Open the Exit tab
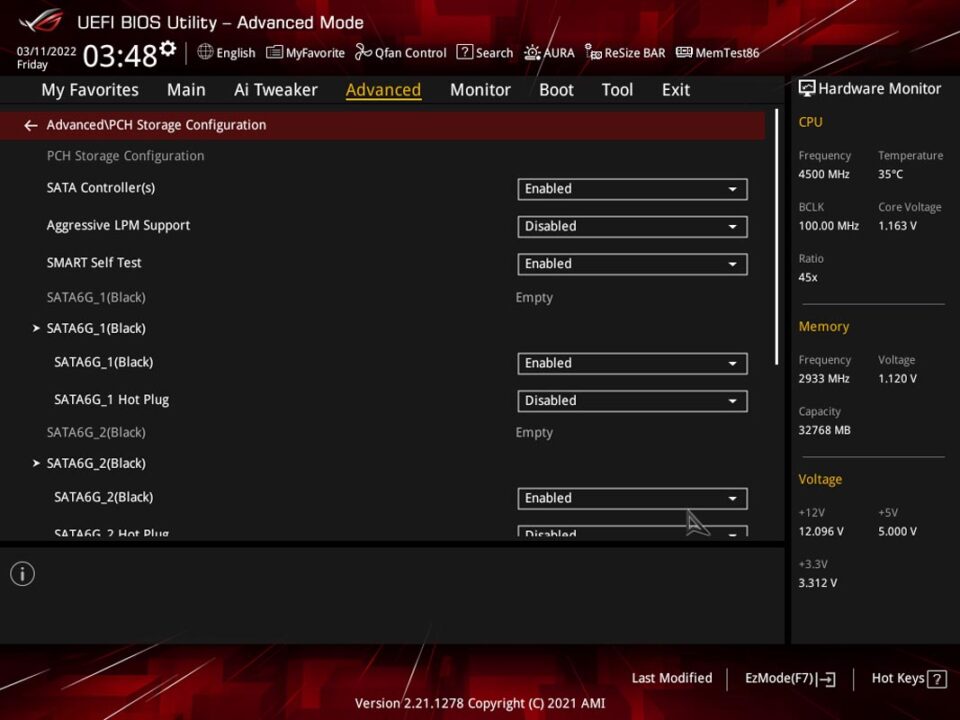Screen dimensions: 960x720 676,90
